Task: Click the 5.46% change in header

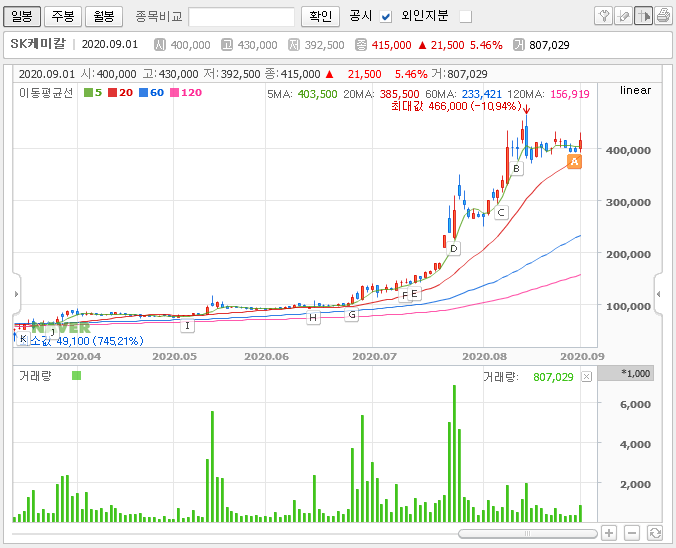Action: 486,45
